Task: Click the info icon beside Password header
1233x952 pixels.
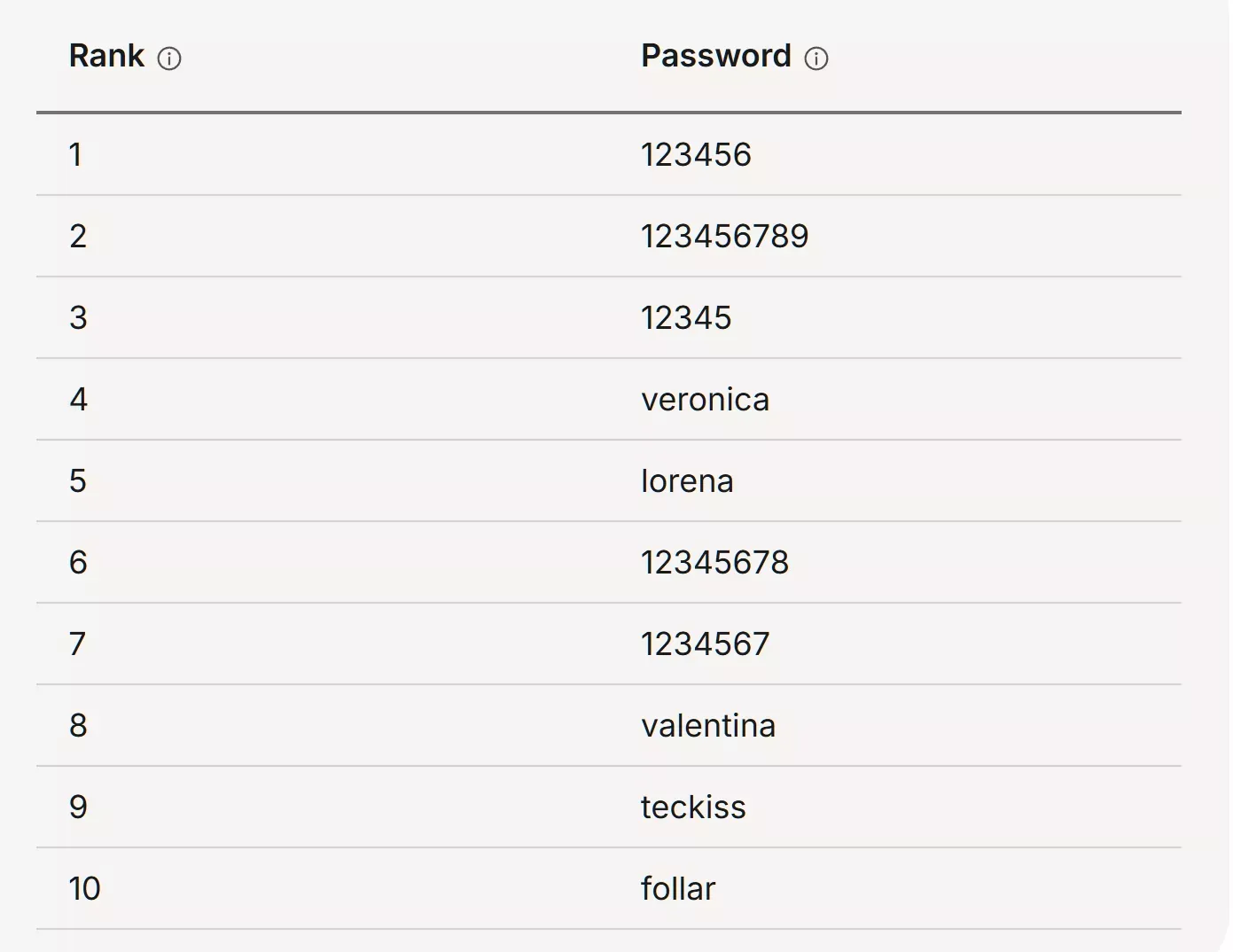Action: tap(816, 59)
